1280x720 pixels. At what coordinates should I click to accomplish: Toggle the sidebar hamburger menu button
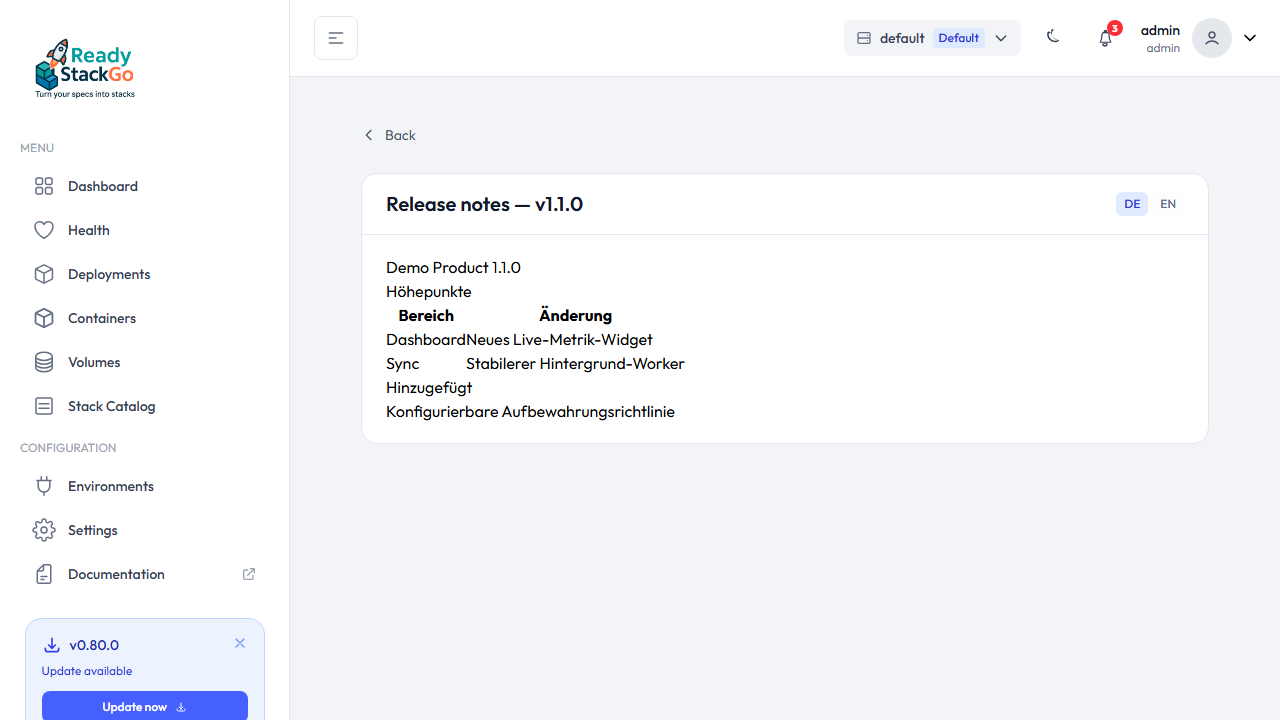pyautogui.click(x=336, y=38)
